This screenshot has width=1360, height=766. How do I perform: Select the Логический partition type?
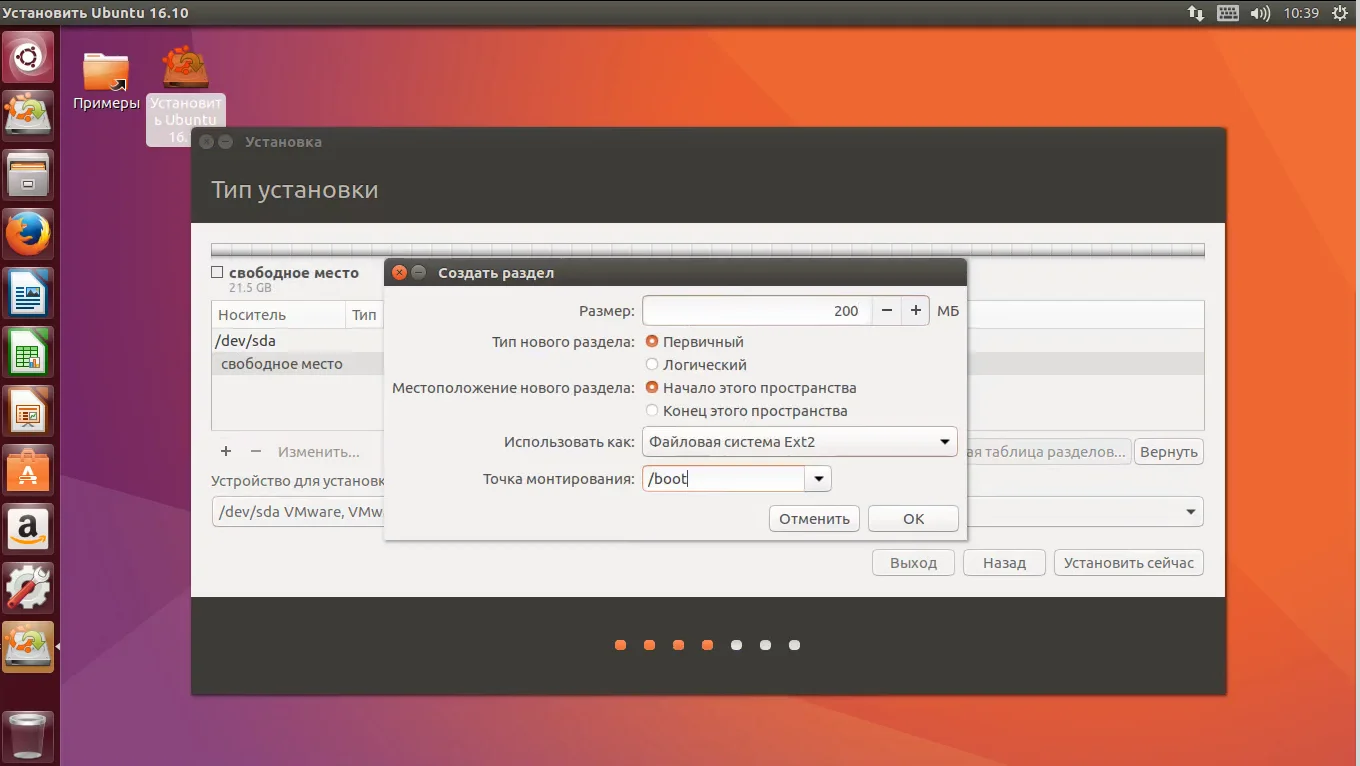tap(652, 365)
